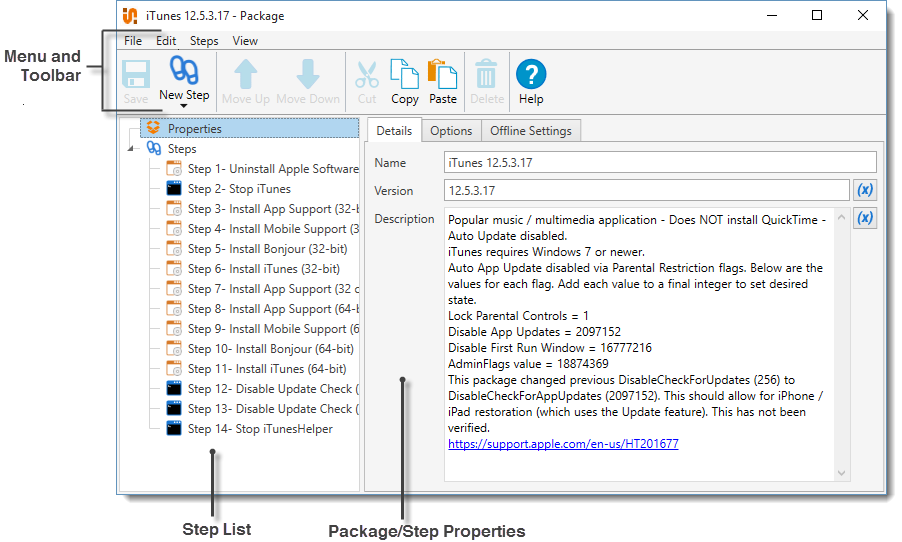Switch to the Options tab
The width and height of the screenshot is (902, 542).
pyautogui.click(x=451, y=131)
